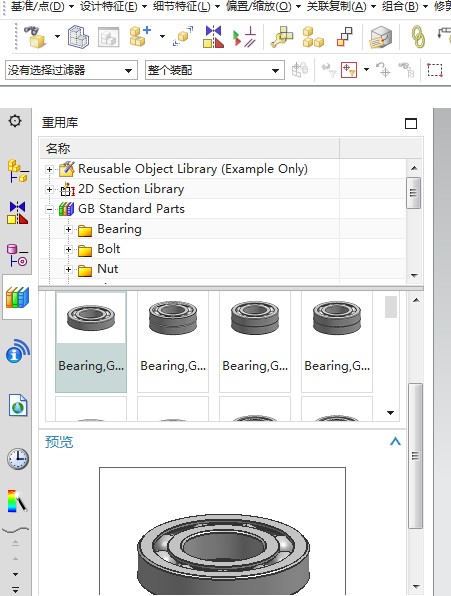Select the fourth Bearing,G... thumbnail
This screenshot has width=451, height=596.
click(x=337, y=341)
